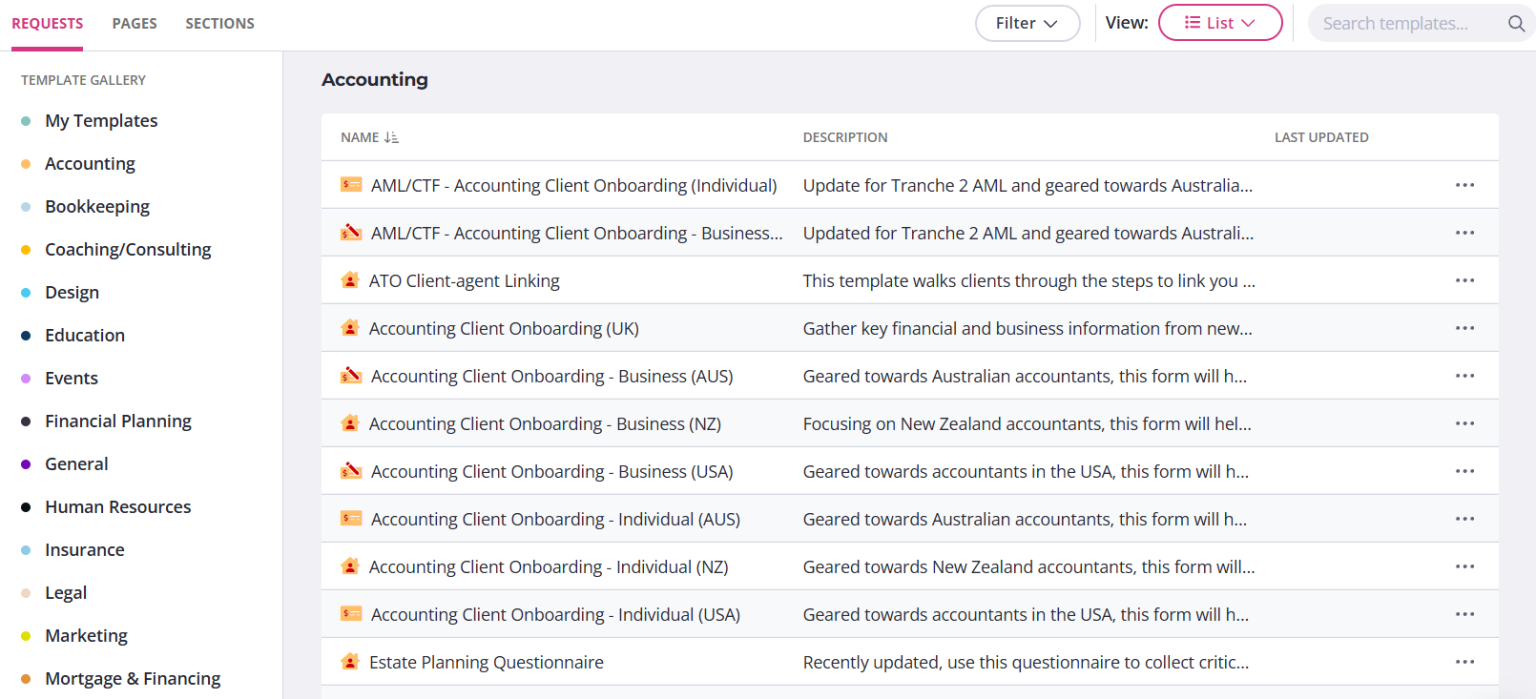Click the template icon beside AML/CTF Business
This screenshot has height=699, width=1536.
(x=350, y=233)
